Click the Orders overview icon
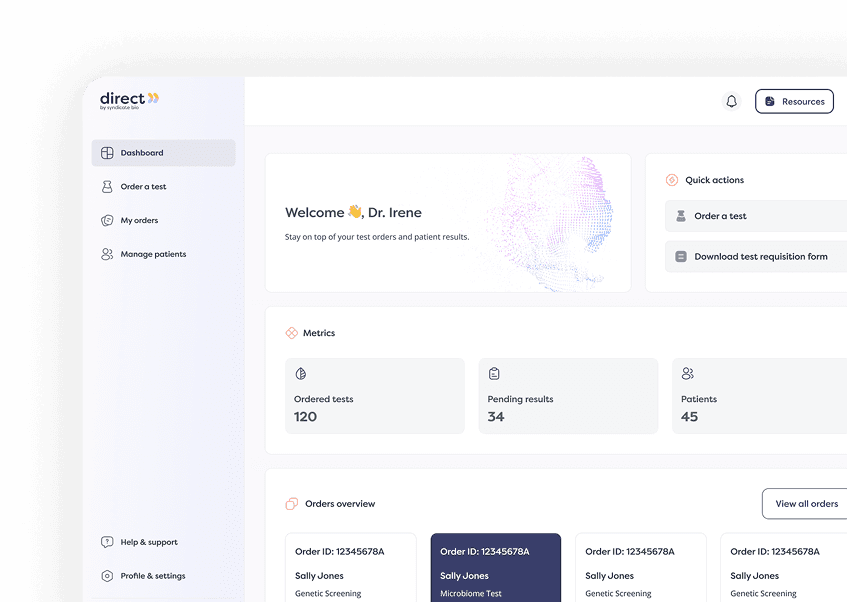Image resolution: width=847 pixels, height=602 pixels. point(291,504)
